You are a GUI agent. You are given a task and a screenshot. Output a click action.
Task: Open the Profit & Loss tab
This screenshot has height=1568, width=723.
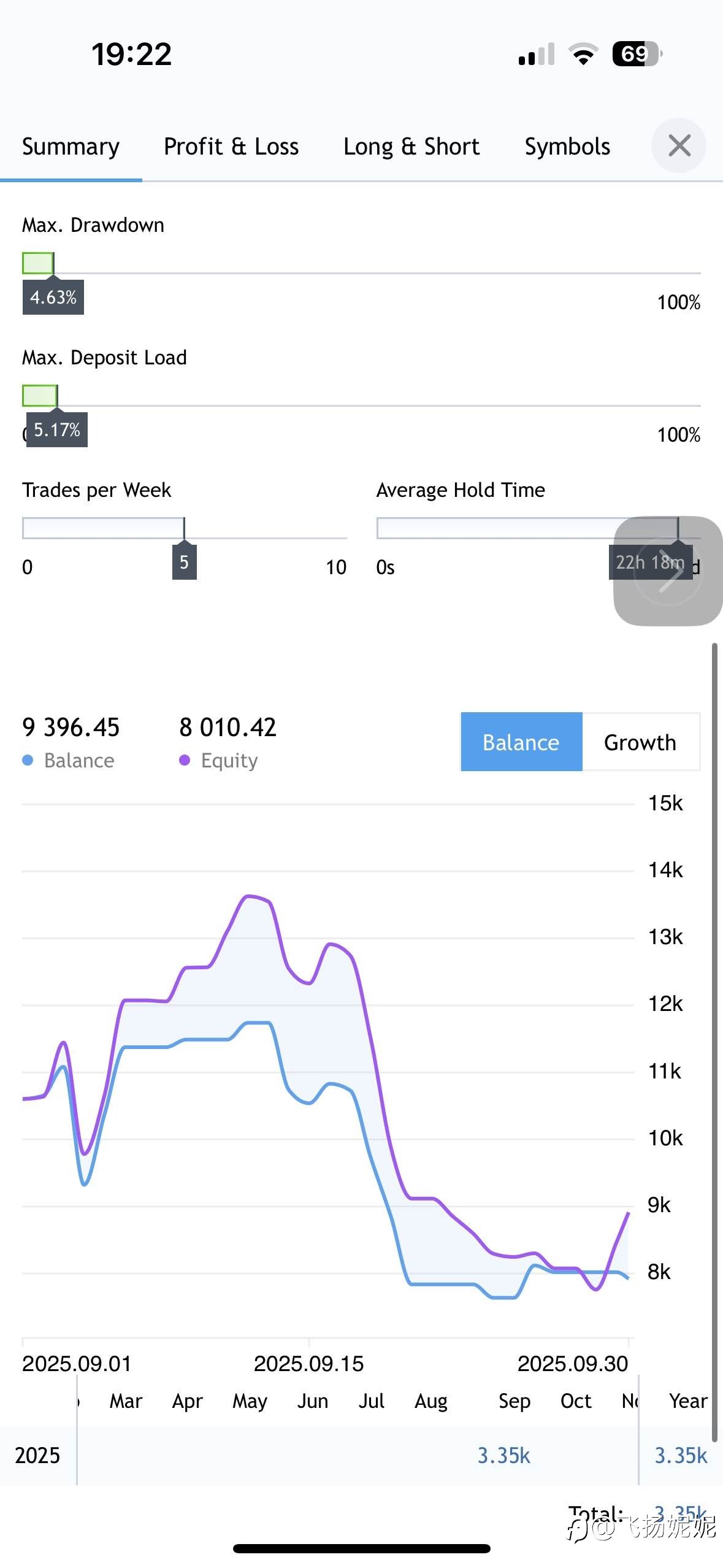(231, 147)
